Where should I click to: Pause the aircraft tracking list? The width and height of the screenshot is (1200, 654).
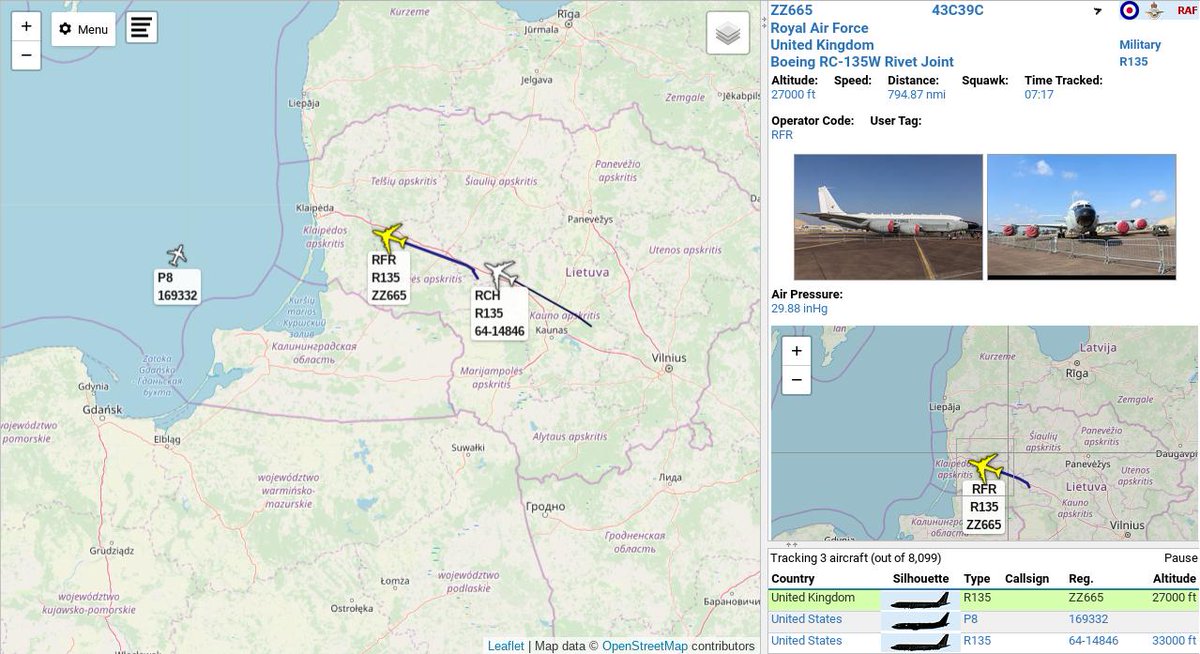(1180, 558)
